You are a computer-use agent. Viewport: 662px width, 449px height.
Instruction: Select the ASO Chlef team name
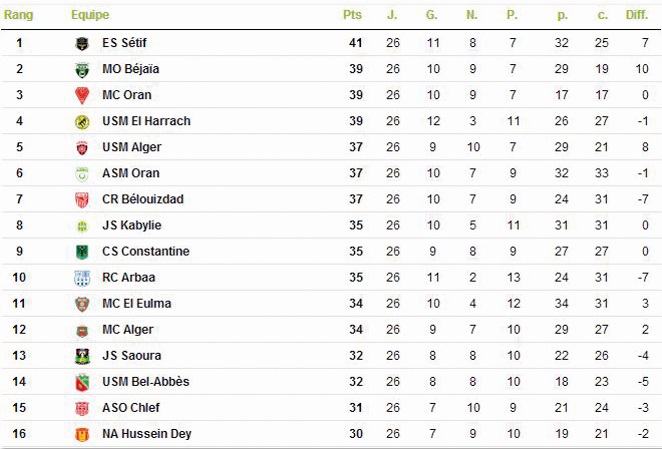[x=131, y=408]
